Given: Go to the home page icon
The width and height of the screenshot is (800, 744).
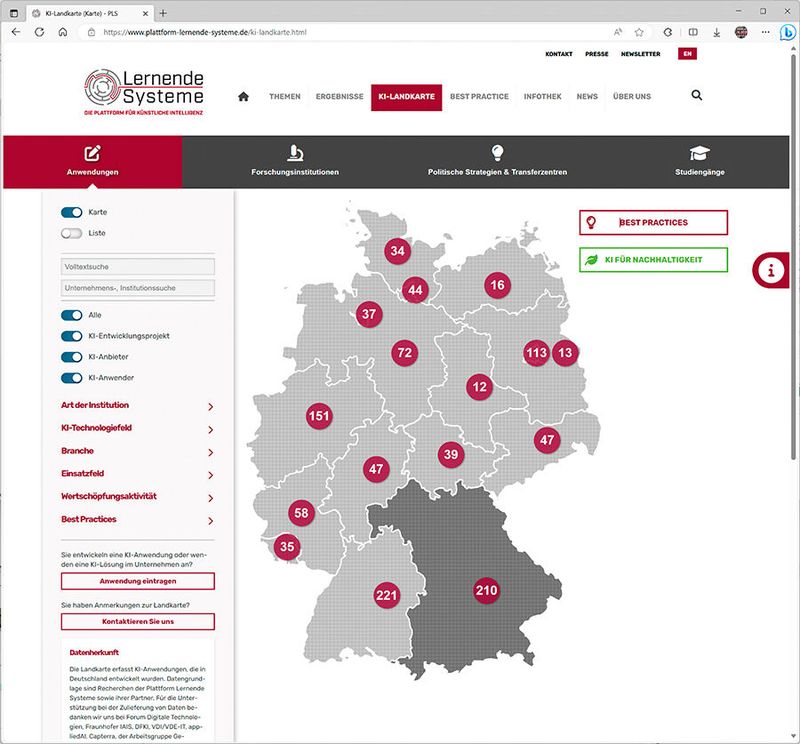Looking at the screenshot, I should [x=243, y=96].
